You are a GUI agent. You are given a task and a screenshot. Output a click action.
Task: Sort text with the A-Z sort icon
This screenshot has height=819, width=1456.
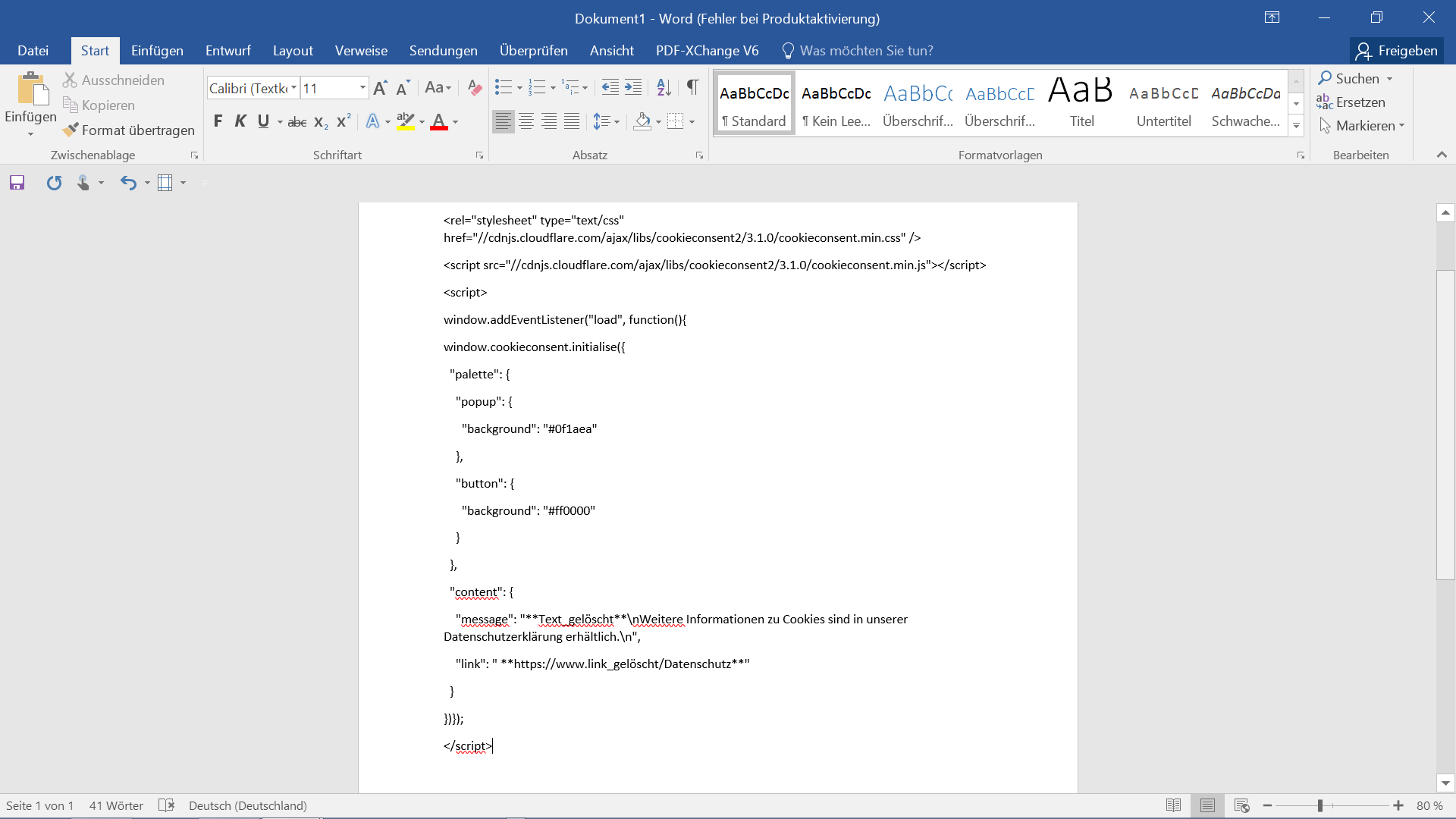tap(664, 88)
